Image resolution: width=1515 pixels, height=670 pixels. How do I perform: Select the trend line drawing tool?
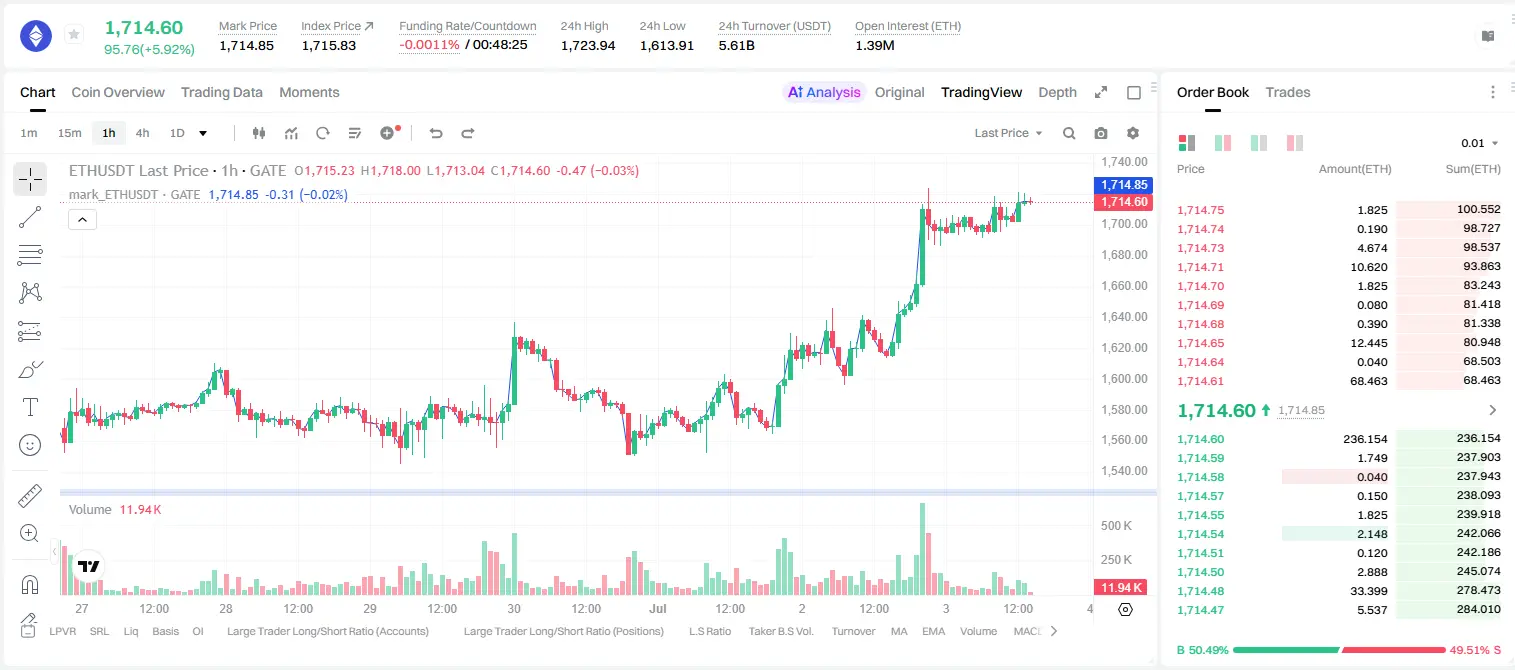[30, 217]
